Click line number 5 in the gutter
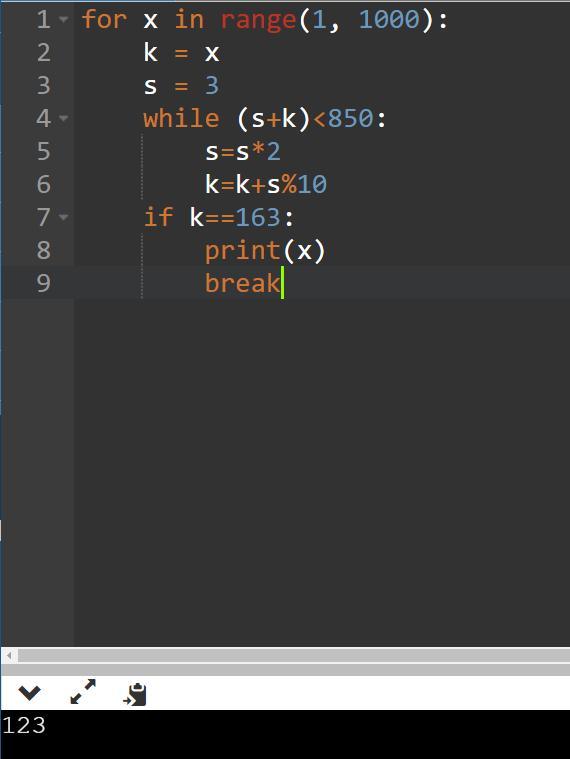The image size is (570, 759). point(44,151)
